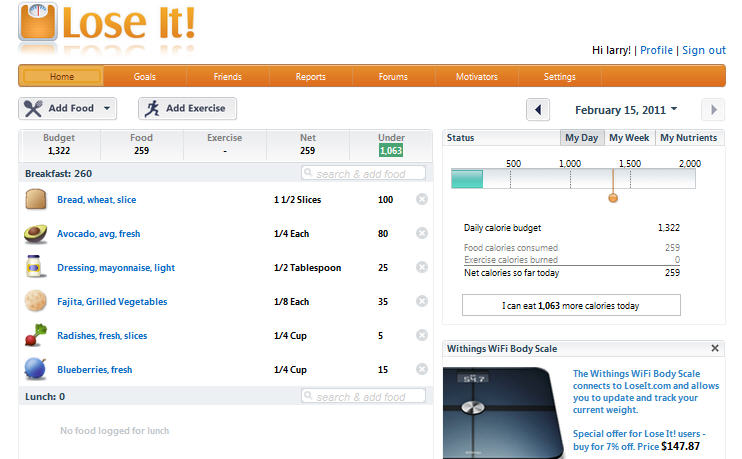This screenshot has width=742, height=459.
Task: Click the 'Daily calorie budget' row
Action: coord(572,228)
